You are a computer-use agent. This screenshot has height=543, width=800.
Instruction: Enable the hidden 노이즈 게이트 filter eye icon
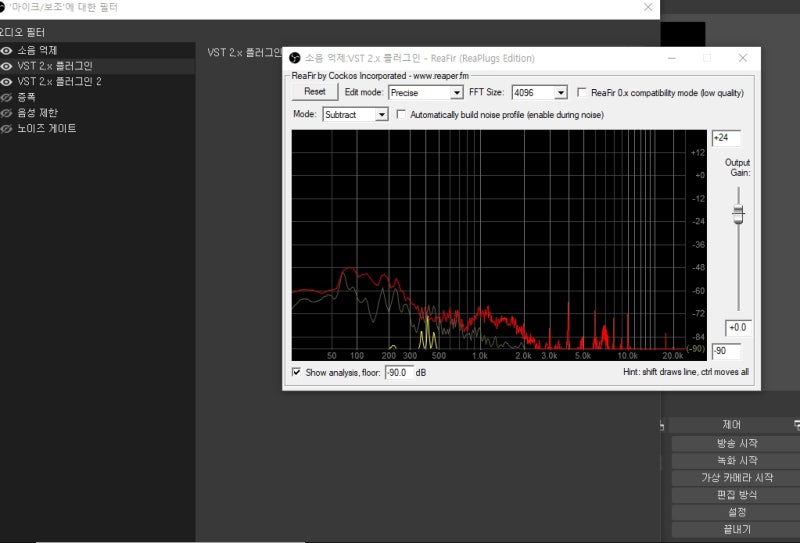(6, 129)
